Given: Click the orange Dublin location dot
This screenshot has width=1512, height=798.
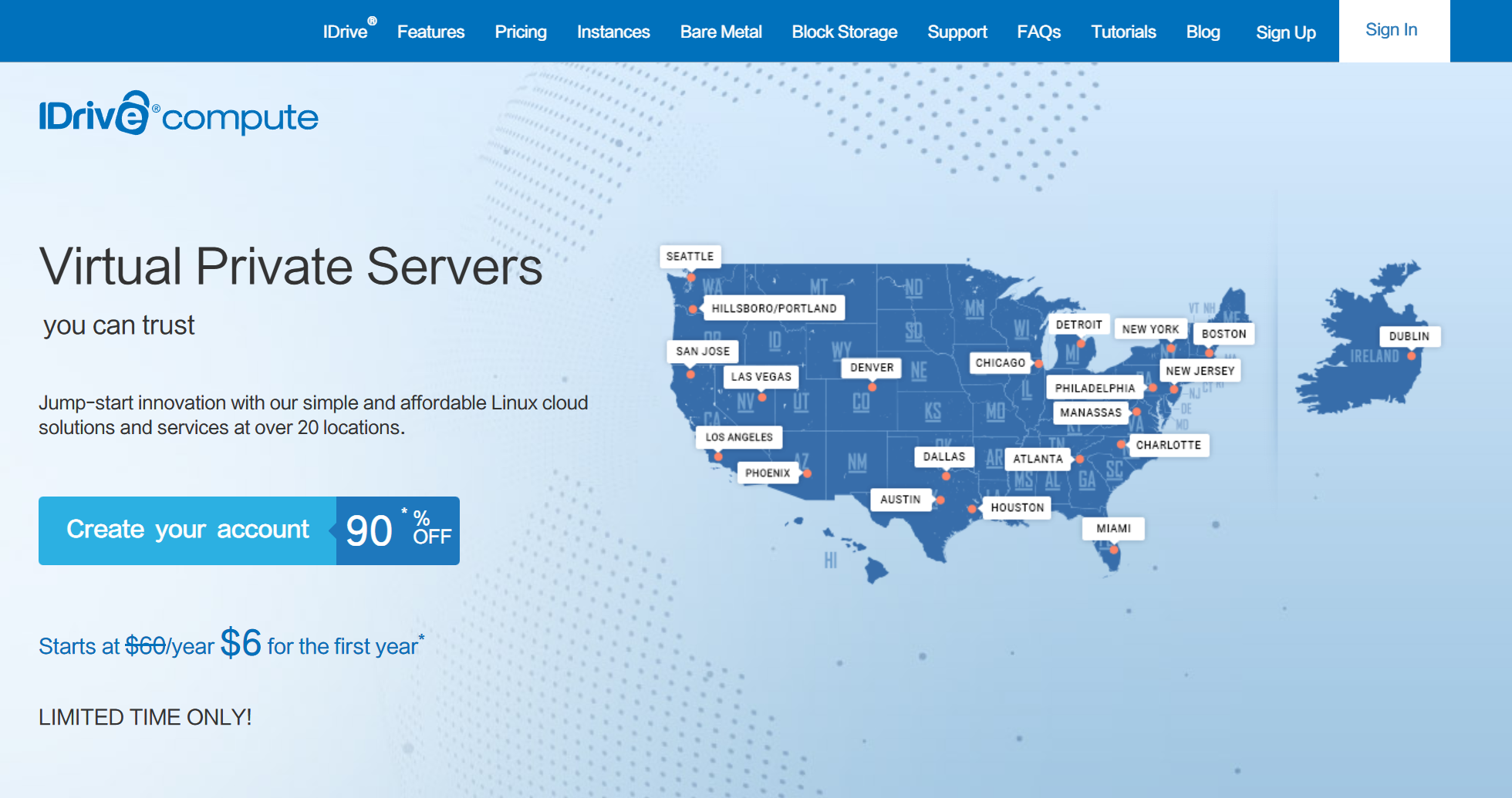Looking at the screenshot, I should pyautogui.click(x=1411, y=356).
